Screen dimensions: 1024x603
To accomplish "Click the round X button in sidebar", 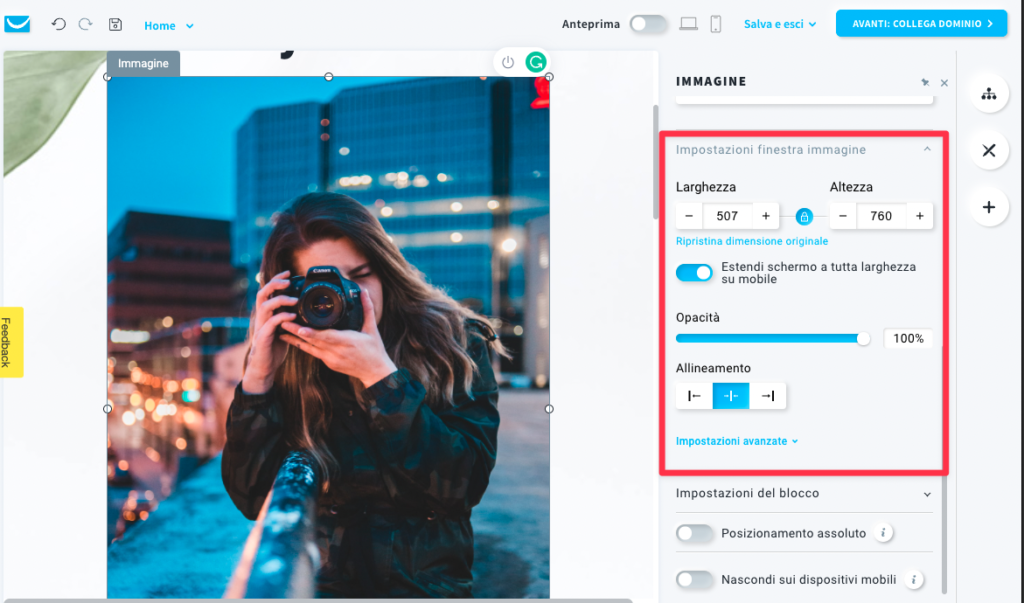I will [989, 151].
